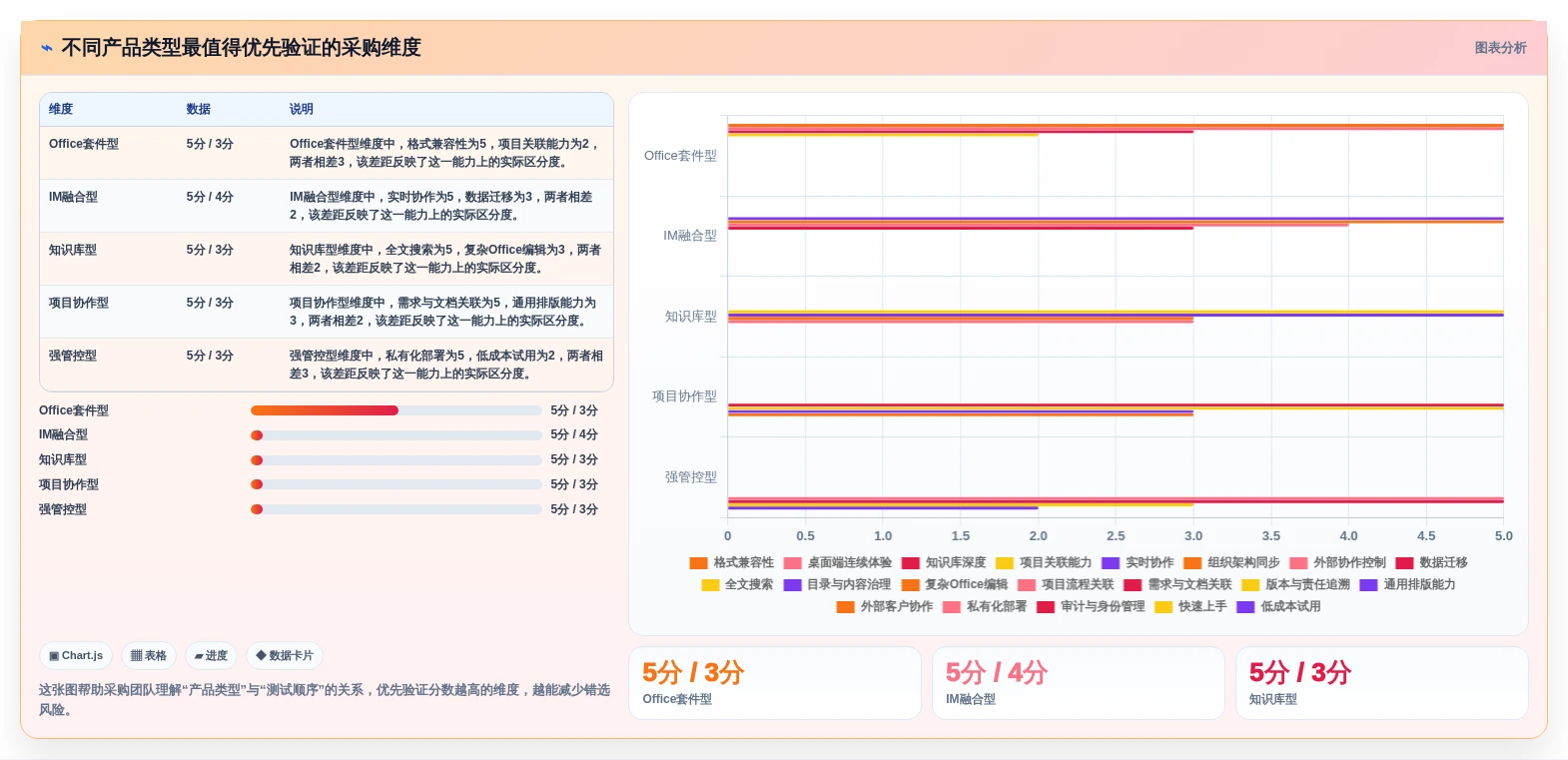
Task: Click the 强管控型 y-axis label in chart
Action: point(691,477)
